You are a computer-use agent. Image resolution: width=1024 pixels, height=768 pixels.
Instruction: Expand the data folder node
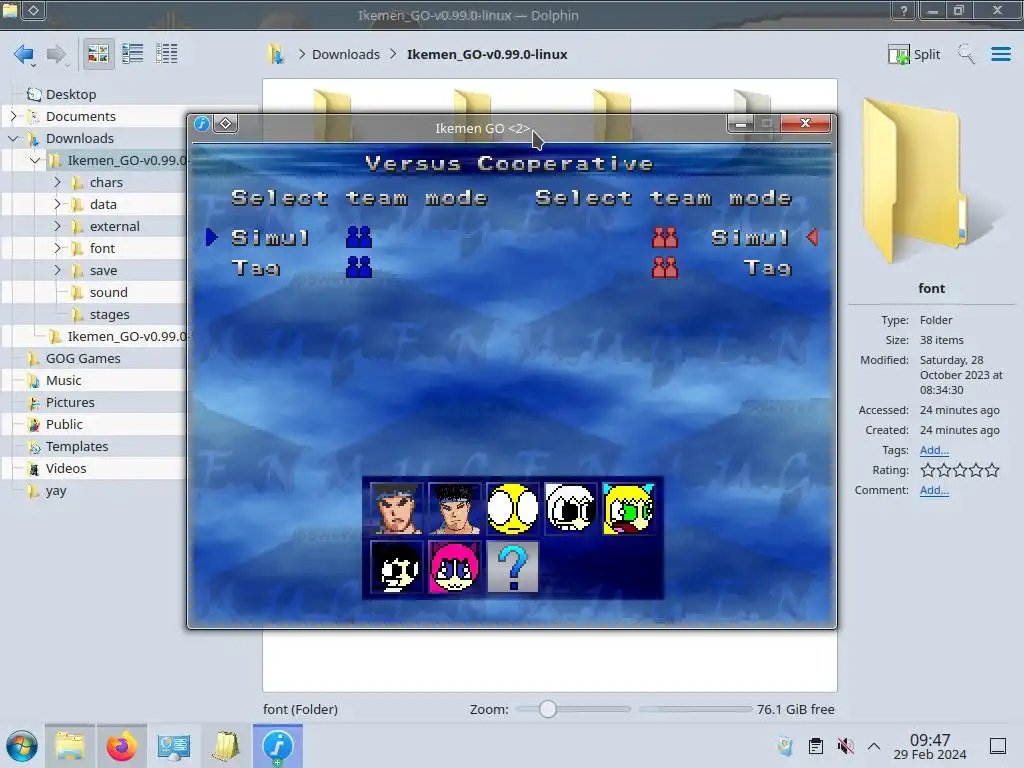coord(57,204)
